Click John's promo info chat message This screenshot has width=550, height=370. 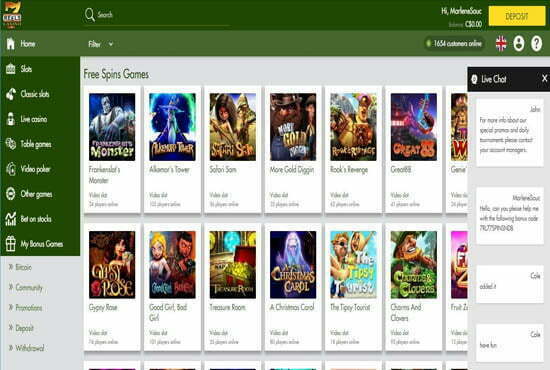pyautogui.click(x=509, y=133)
